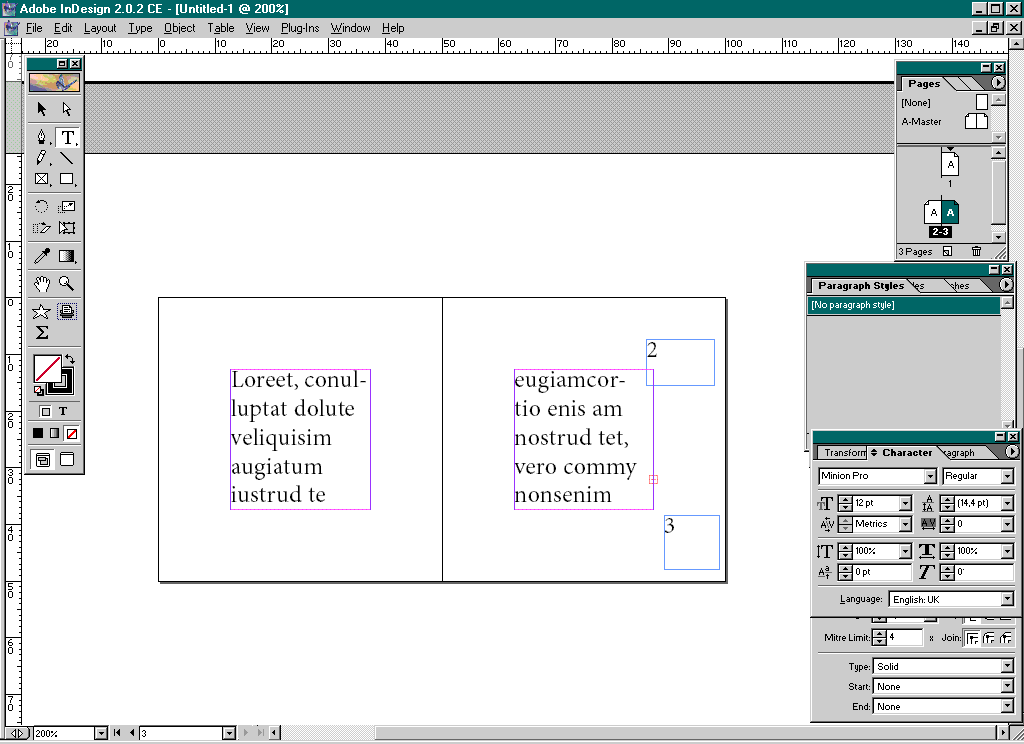The width and height of the screenshot is (1024, 744).
Task: Switch to the Transform tab
Action: (x=844, y=453)
